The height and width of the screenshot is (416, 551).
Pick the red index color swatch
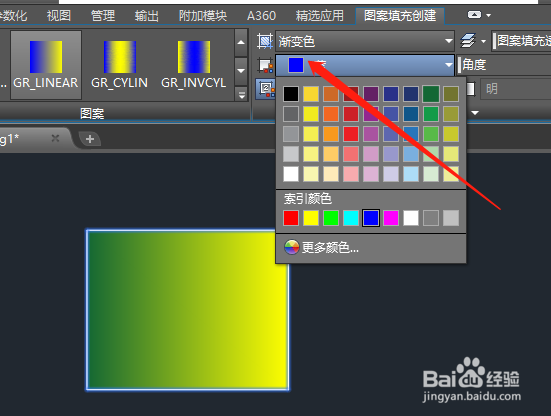pos(291,218)
